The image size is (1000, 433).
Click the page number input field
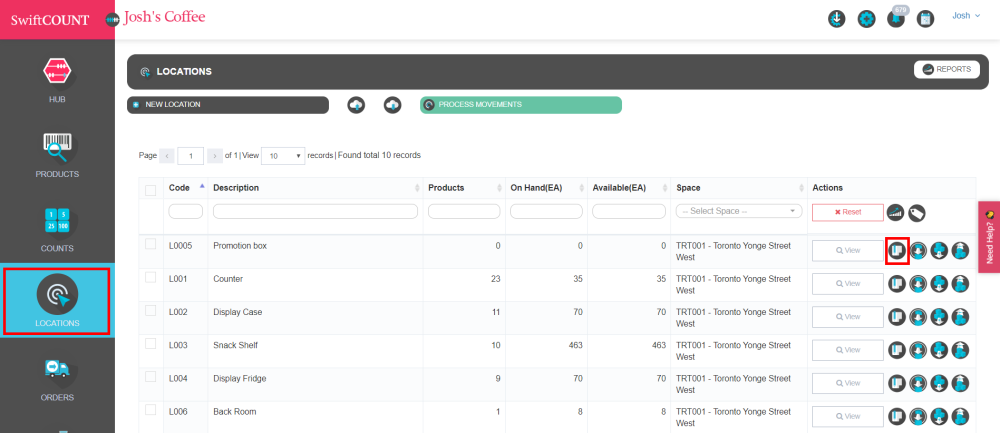pos(191,156)
